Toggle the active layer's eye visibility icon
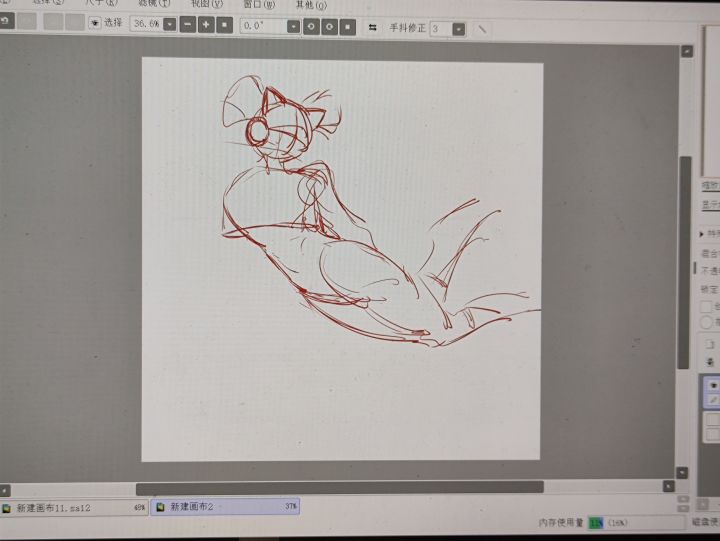 point(713,385)
